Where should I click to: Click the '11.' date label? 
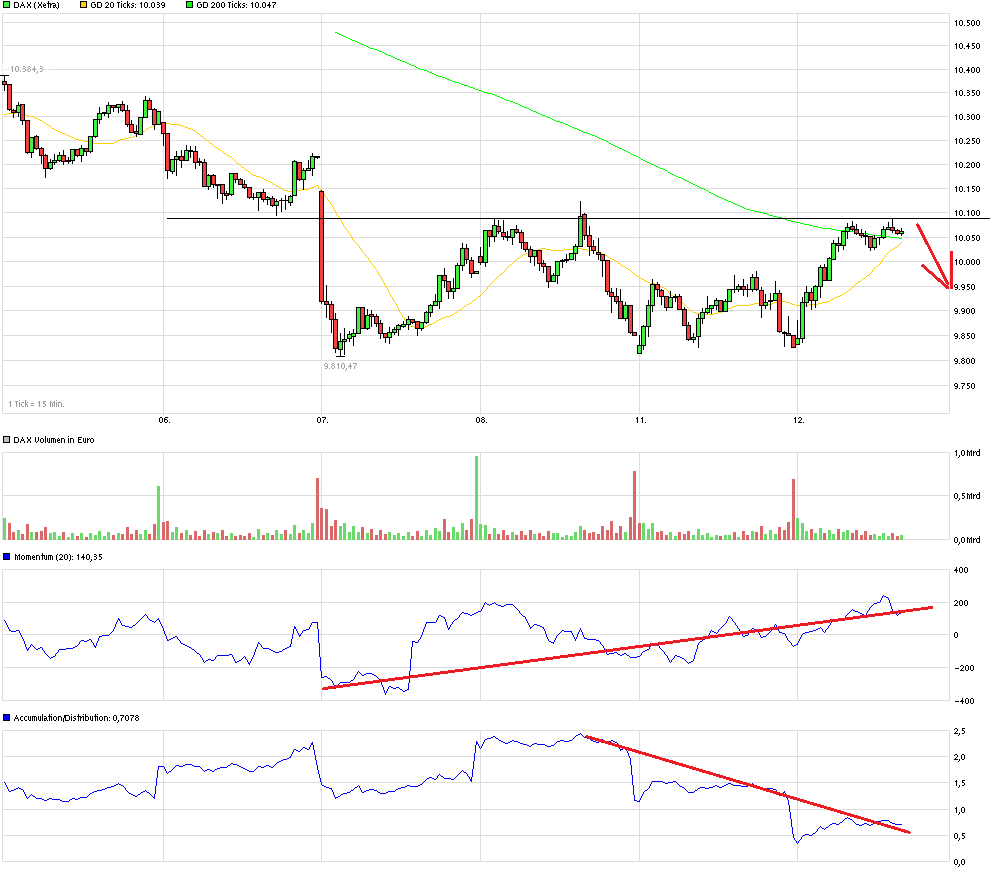[x=641, y=421]
